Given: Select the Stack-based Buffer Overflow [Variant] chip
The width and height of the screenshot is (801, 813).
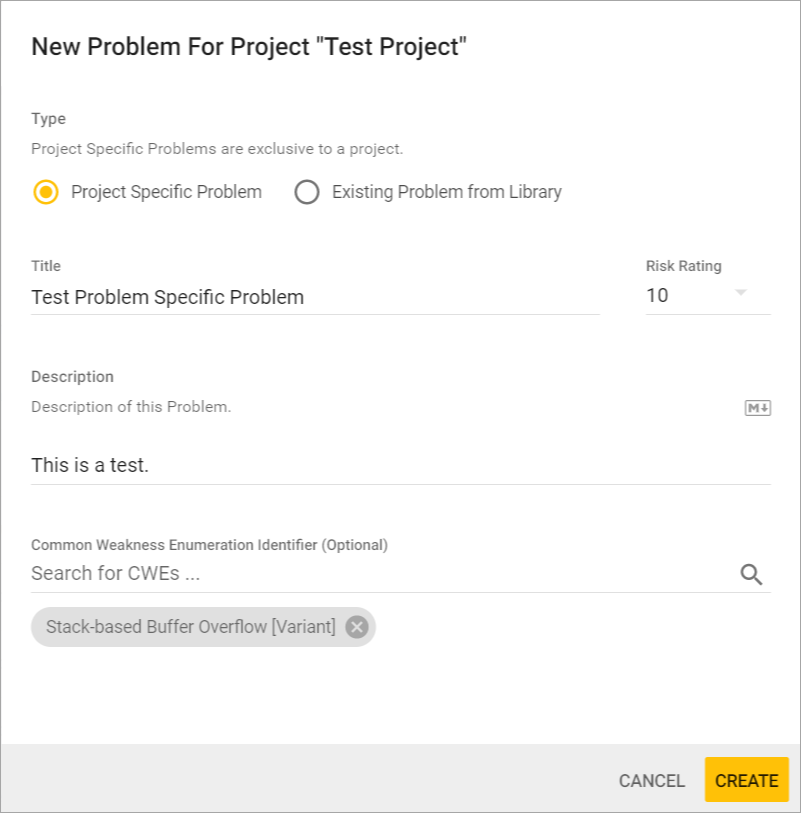Looking at the screenshot, I should click(x=191, y=627).
